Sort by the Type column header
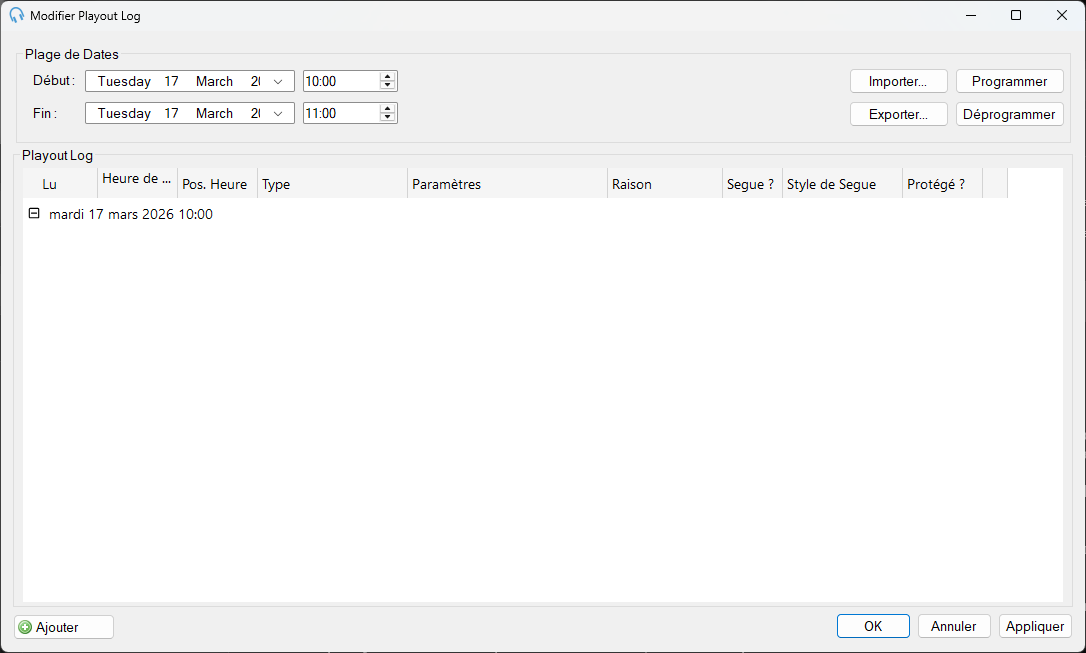1086x653 pixels. coord(332,184)
